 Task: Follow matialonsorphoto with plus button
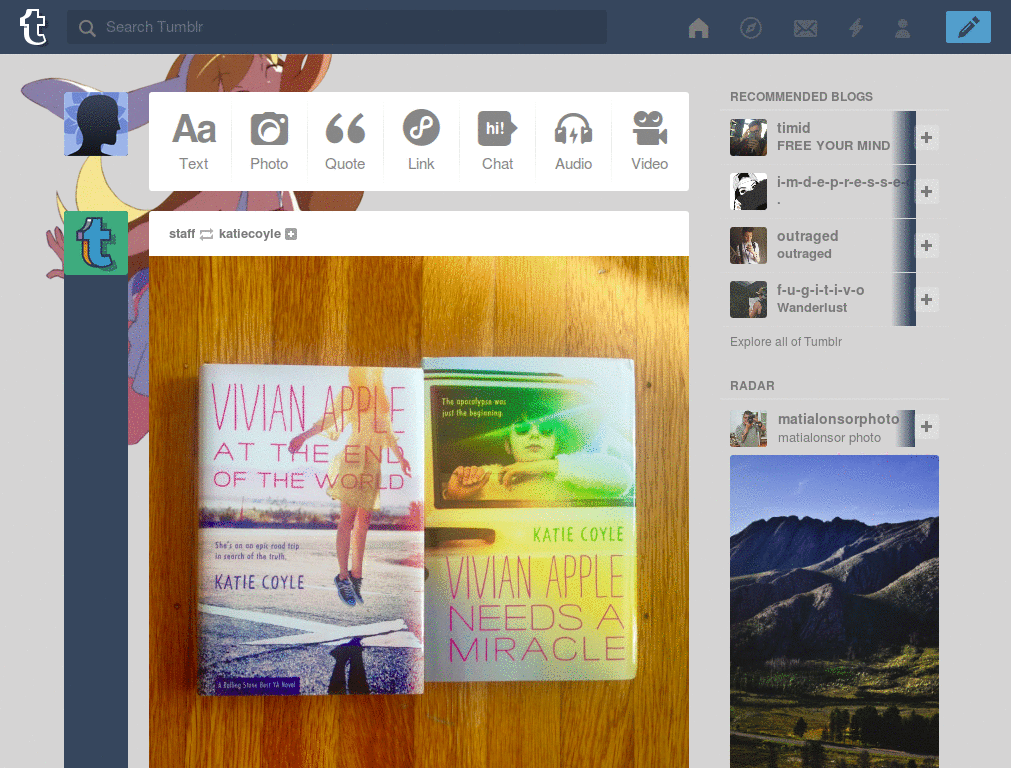(926, 426)
